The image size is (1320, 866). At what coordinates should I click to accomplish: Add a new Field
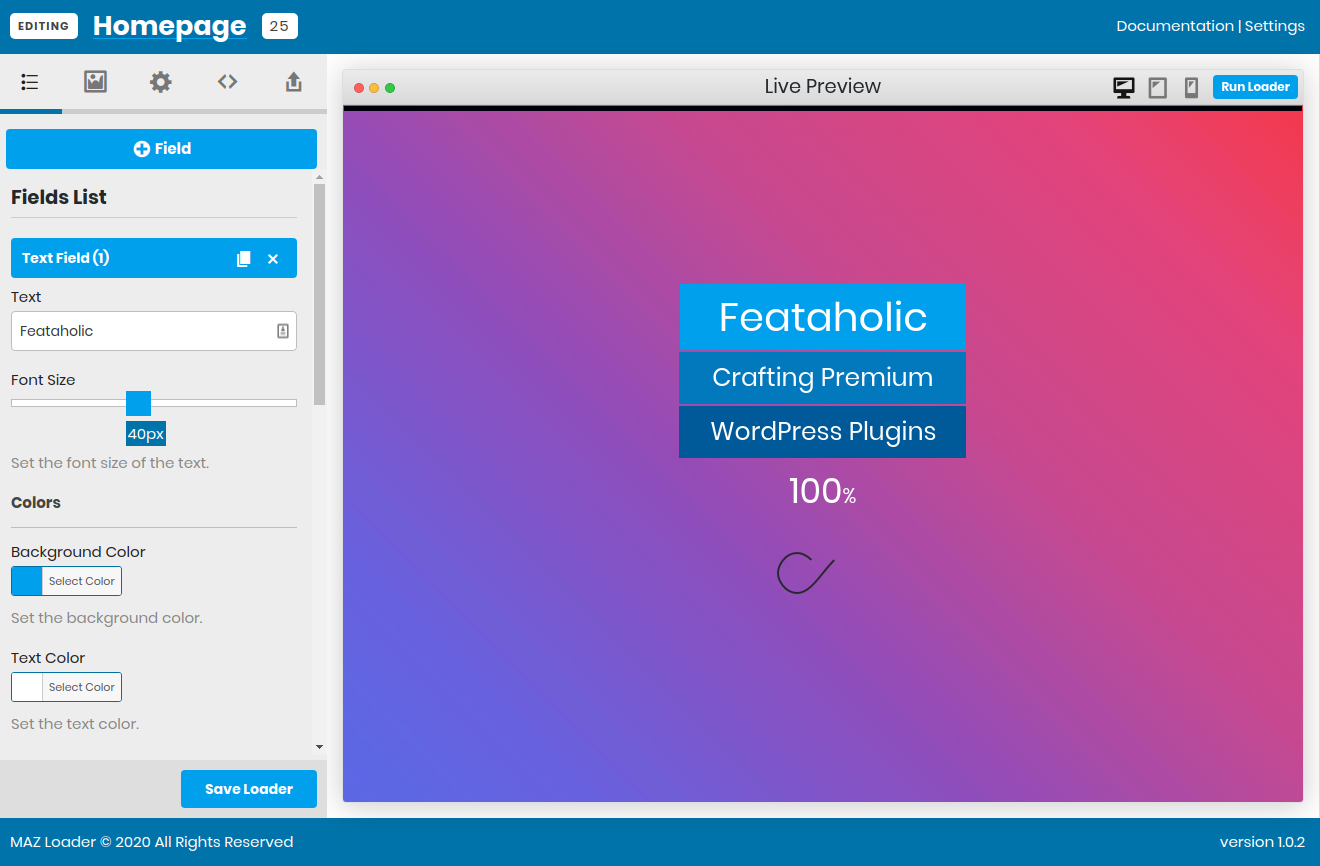pos(161,149)
